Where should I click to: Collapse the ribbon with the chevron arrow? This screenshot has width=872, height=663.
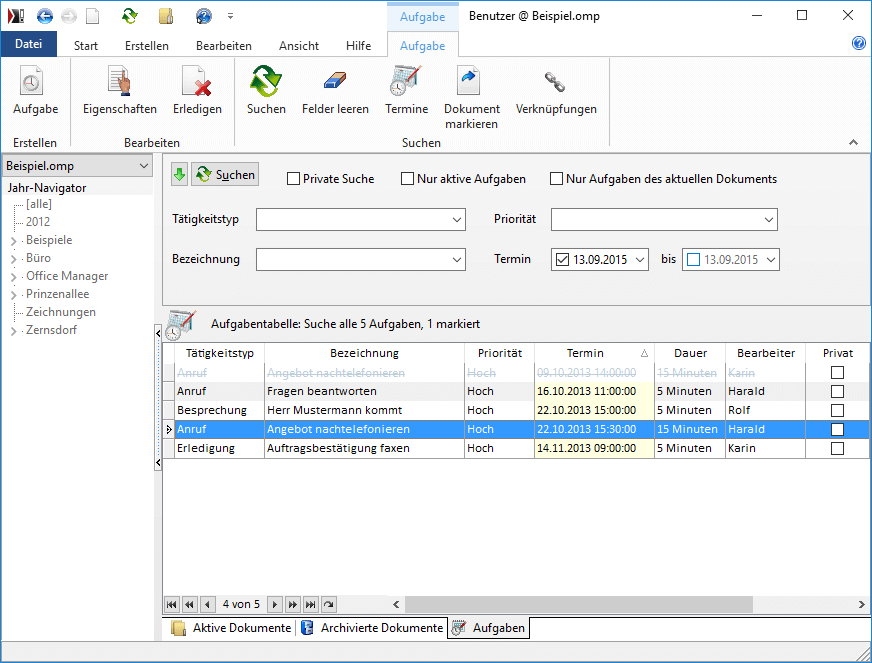853,142
